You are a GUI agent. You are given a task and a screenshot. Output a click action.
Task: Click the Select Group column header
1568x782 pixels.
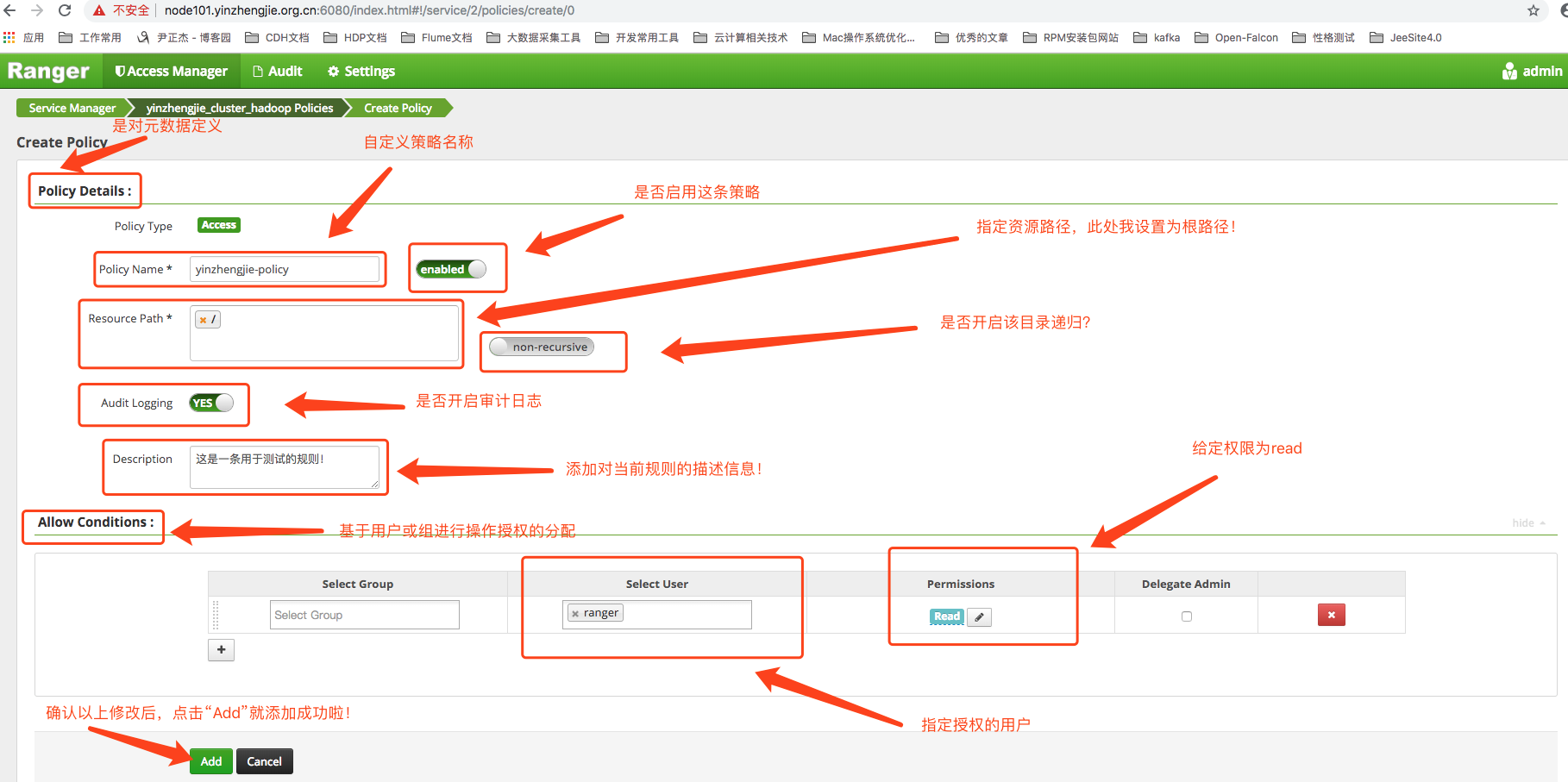(357, 584)
